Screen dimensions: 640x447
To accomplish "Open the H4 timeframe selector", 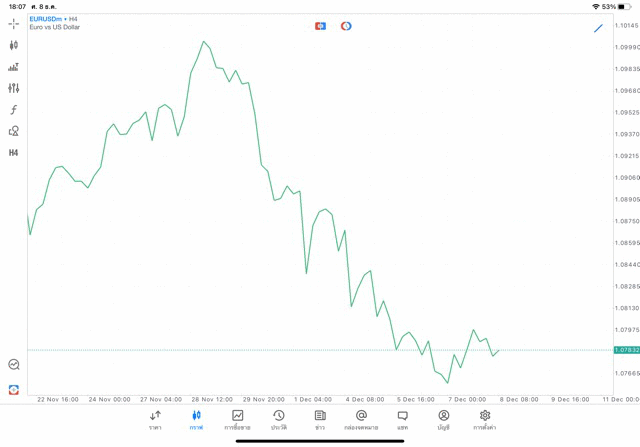I will [x=14, y=153].
